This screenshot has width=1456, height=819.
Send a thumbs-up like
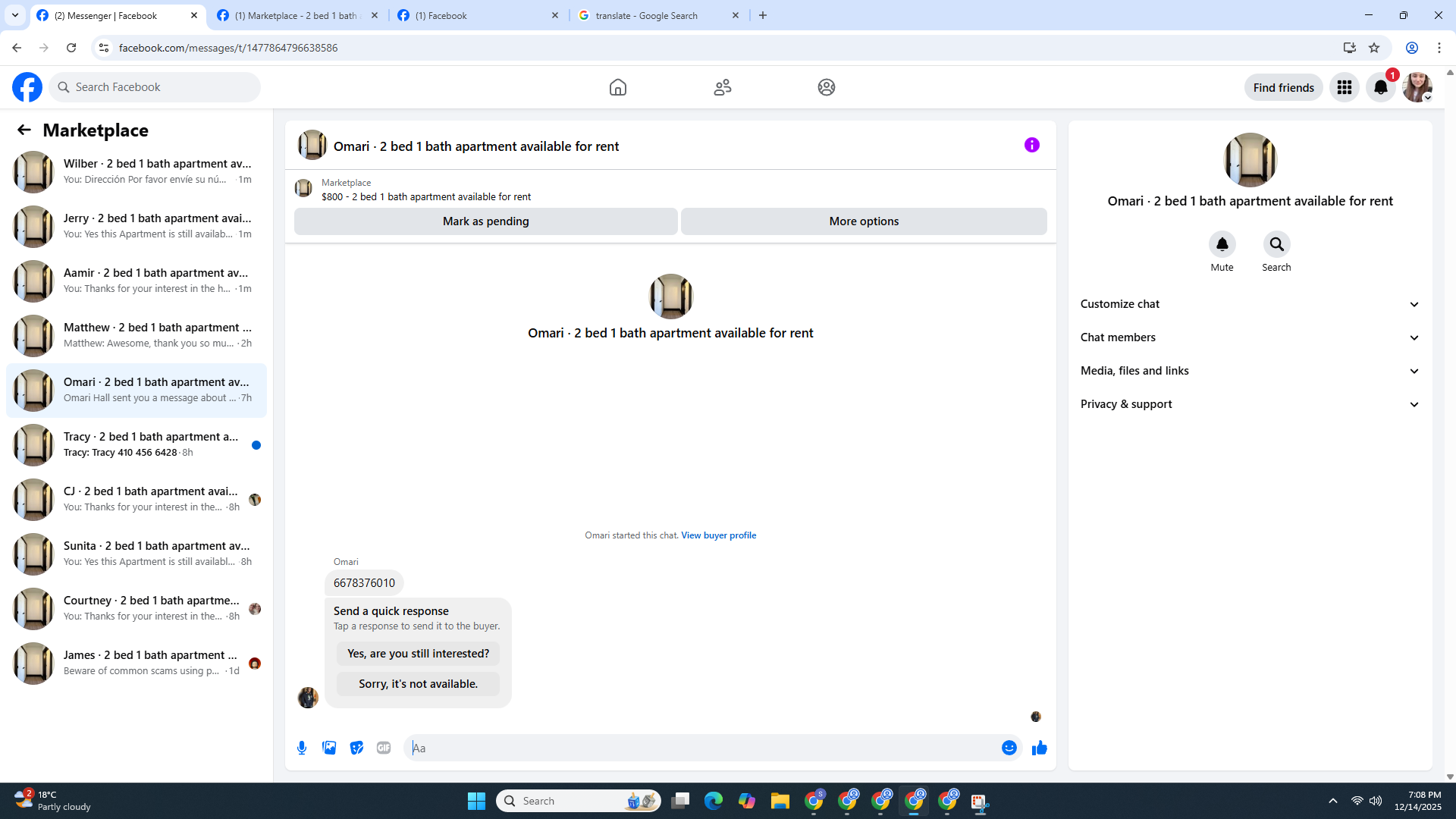[x=1039, y=748]
